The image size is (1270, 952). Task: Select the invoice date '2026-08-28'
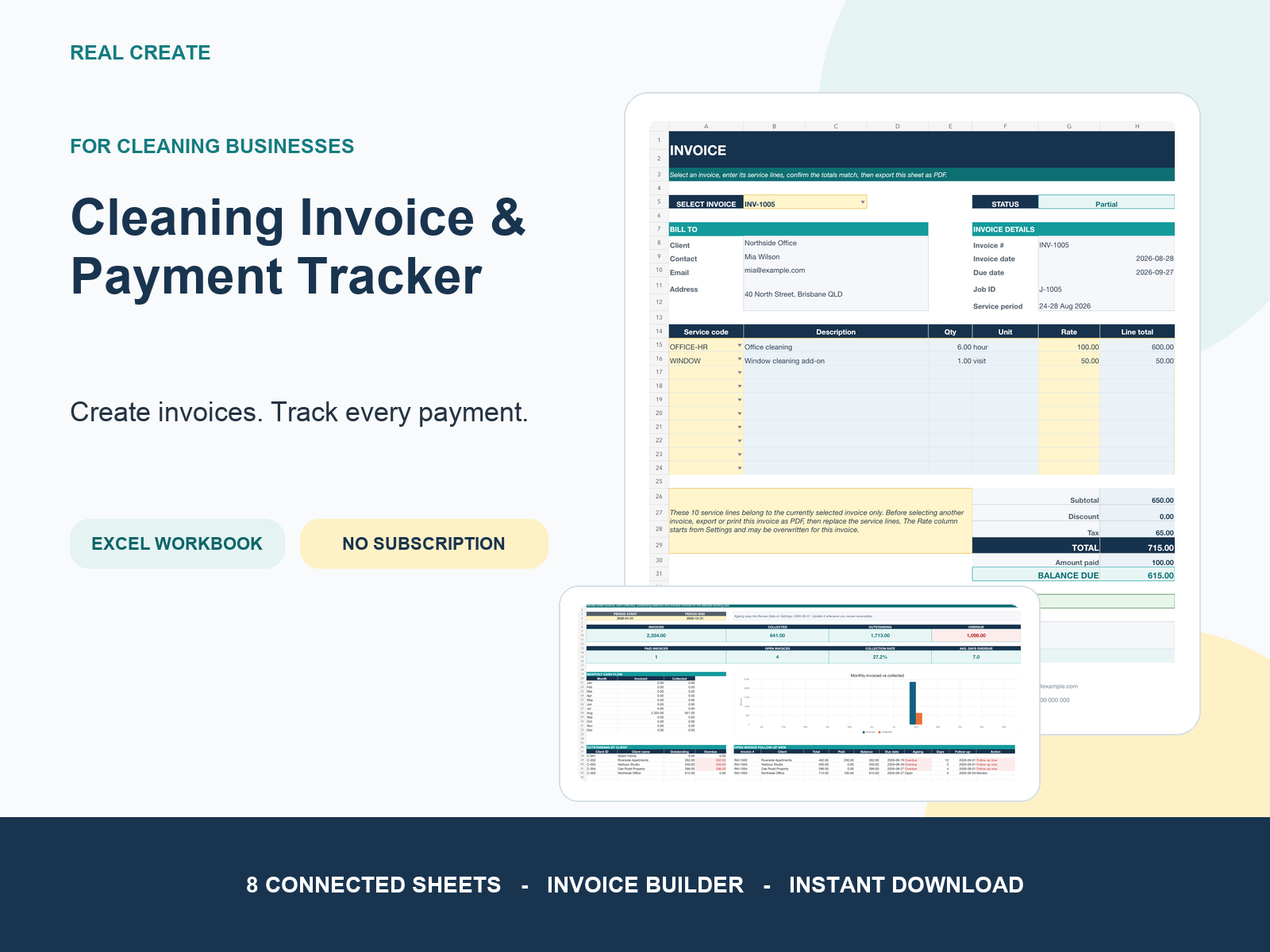coord(1106,259)
